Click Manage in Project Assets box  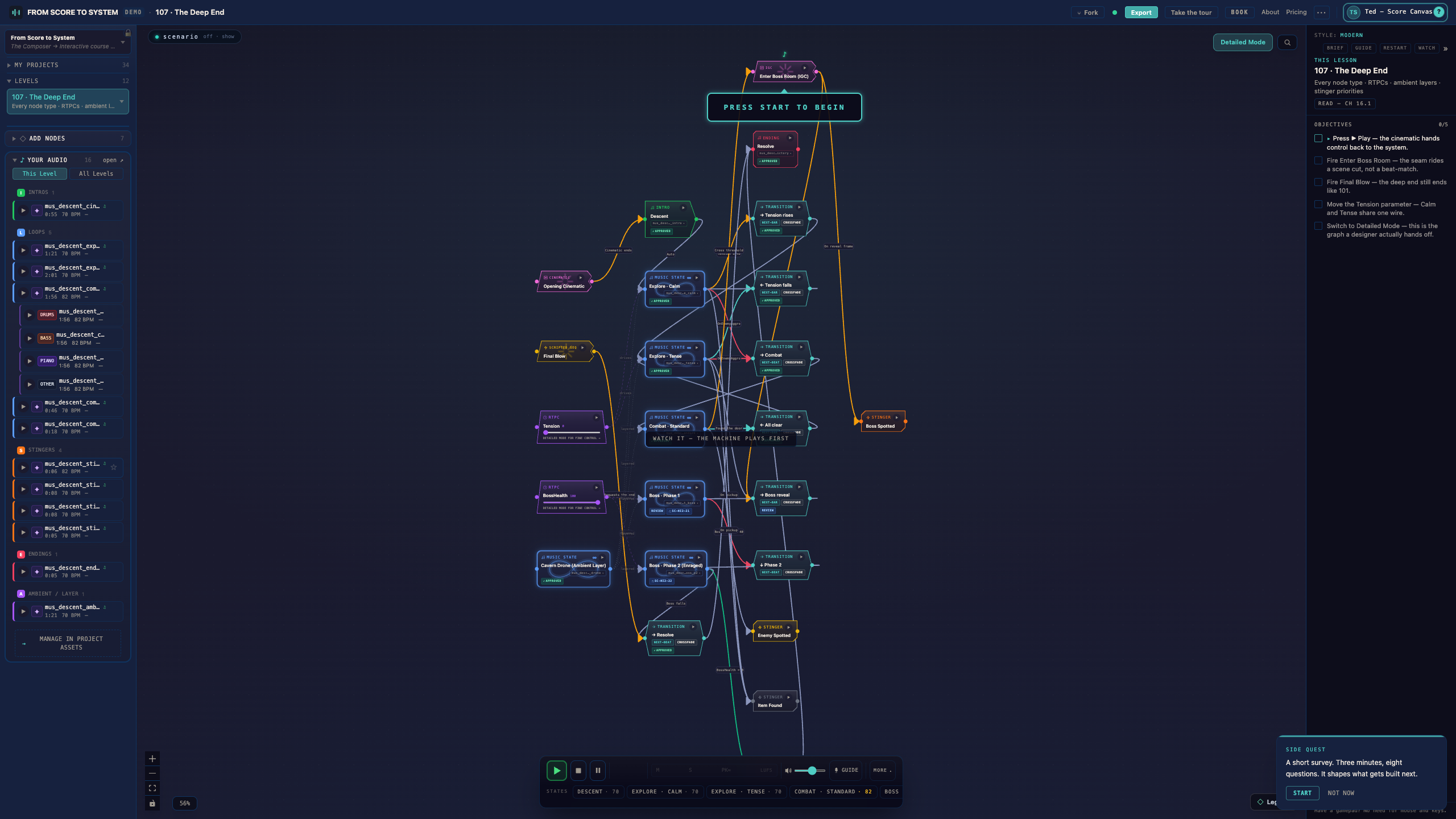[68, 643]
